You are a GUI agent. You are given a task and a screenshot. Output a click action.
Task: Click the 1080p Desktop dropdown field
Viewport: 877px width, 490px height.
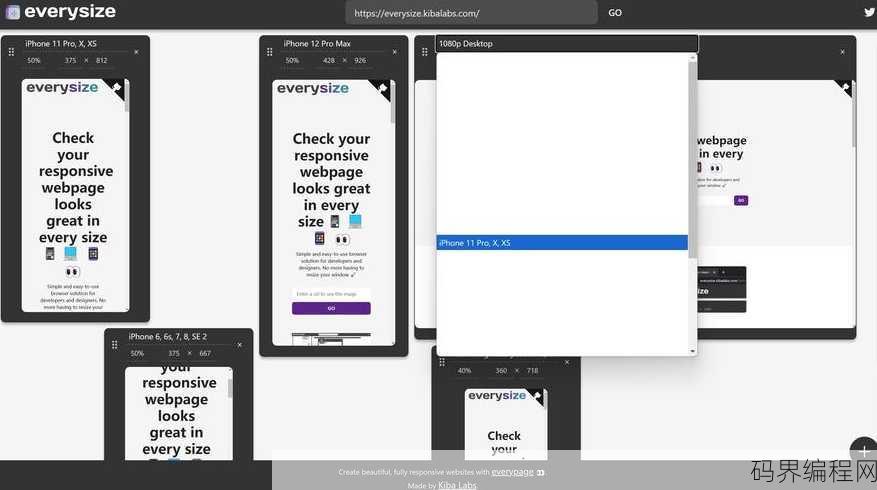(x=567, y=44)
